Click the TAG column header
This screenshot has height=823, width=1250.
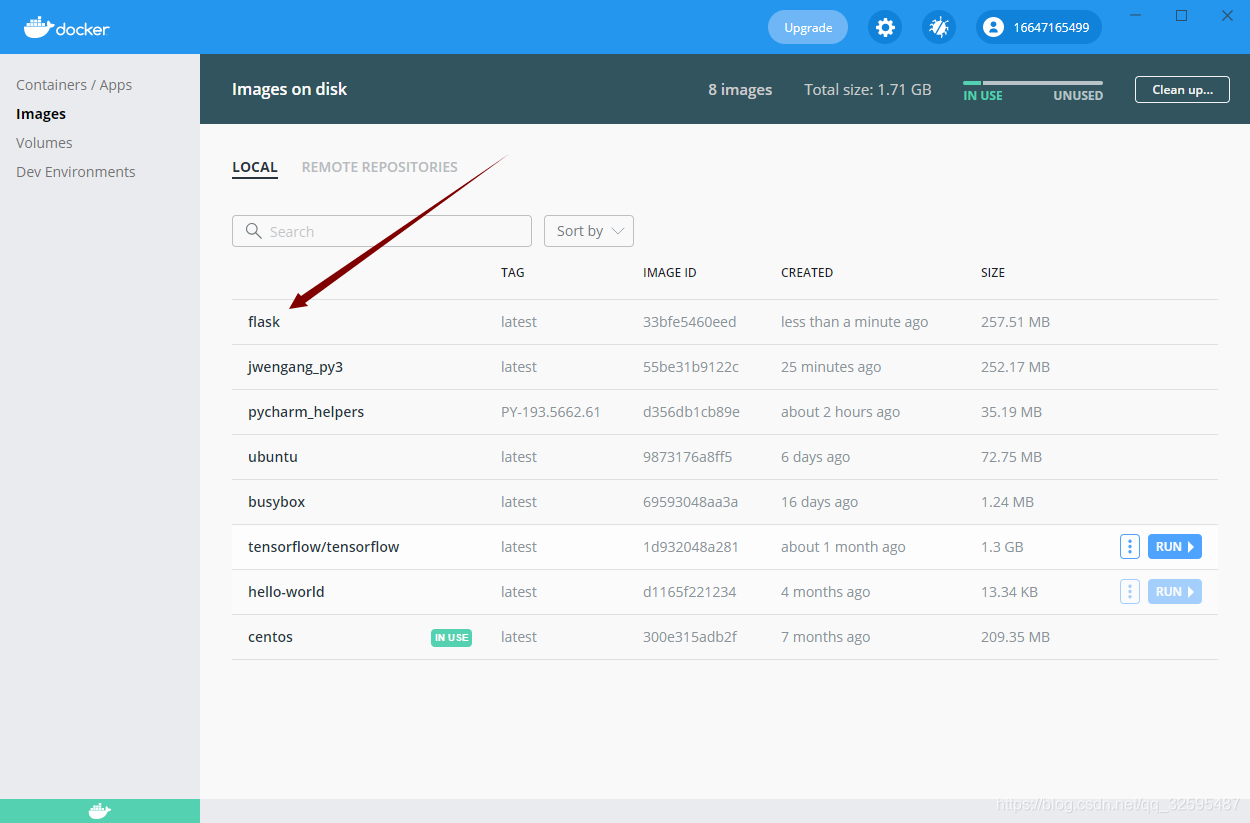pos(513,272)
